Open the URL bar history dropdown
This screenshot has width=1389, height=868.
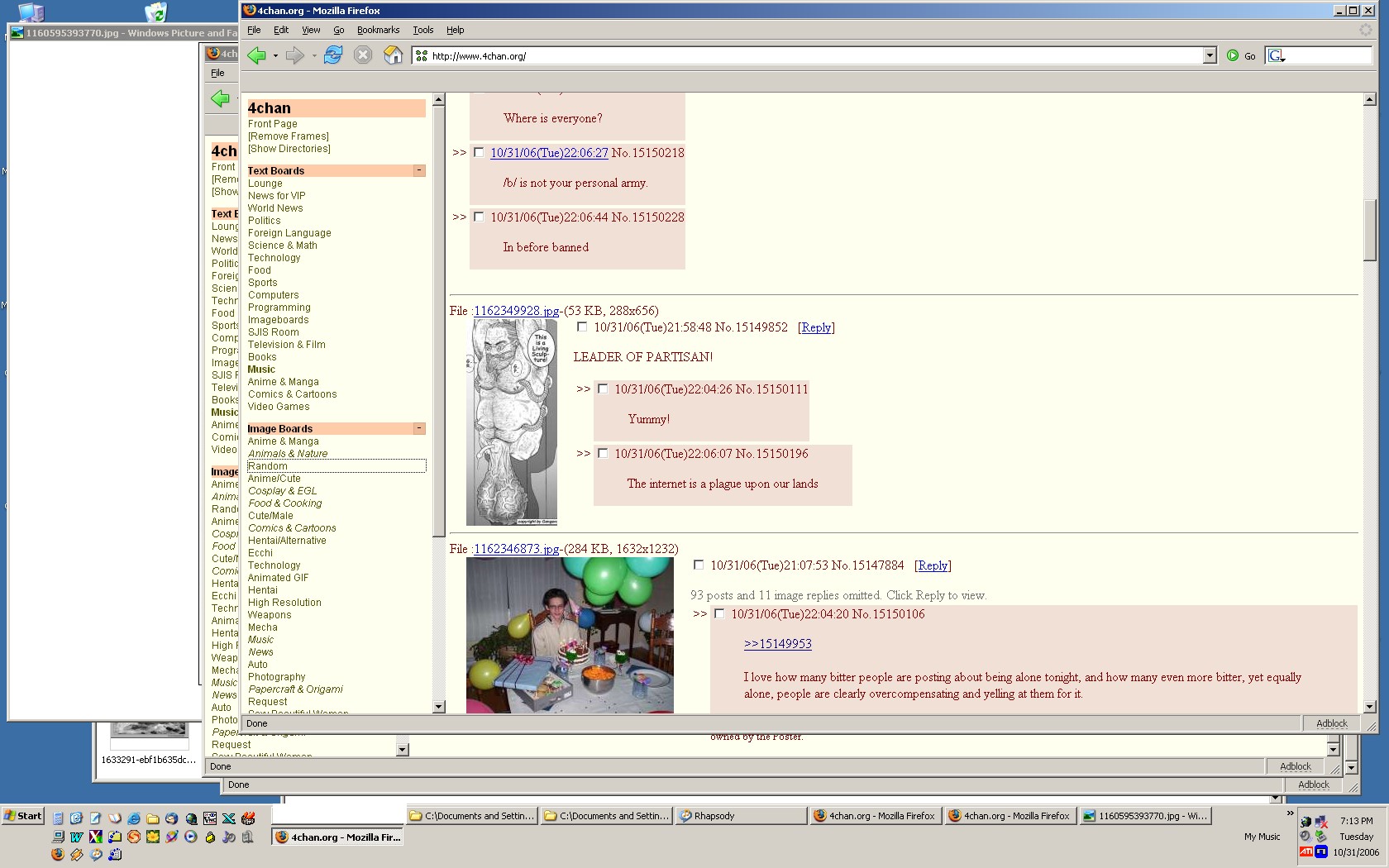point(1210,55)
